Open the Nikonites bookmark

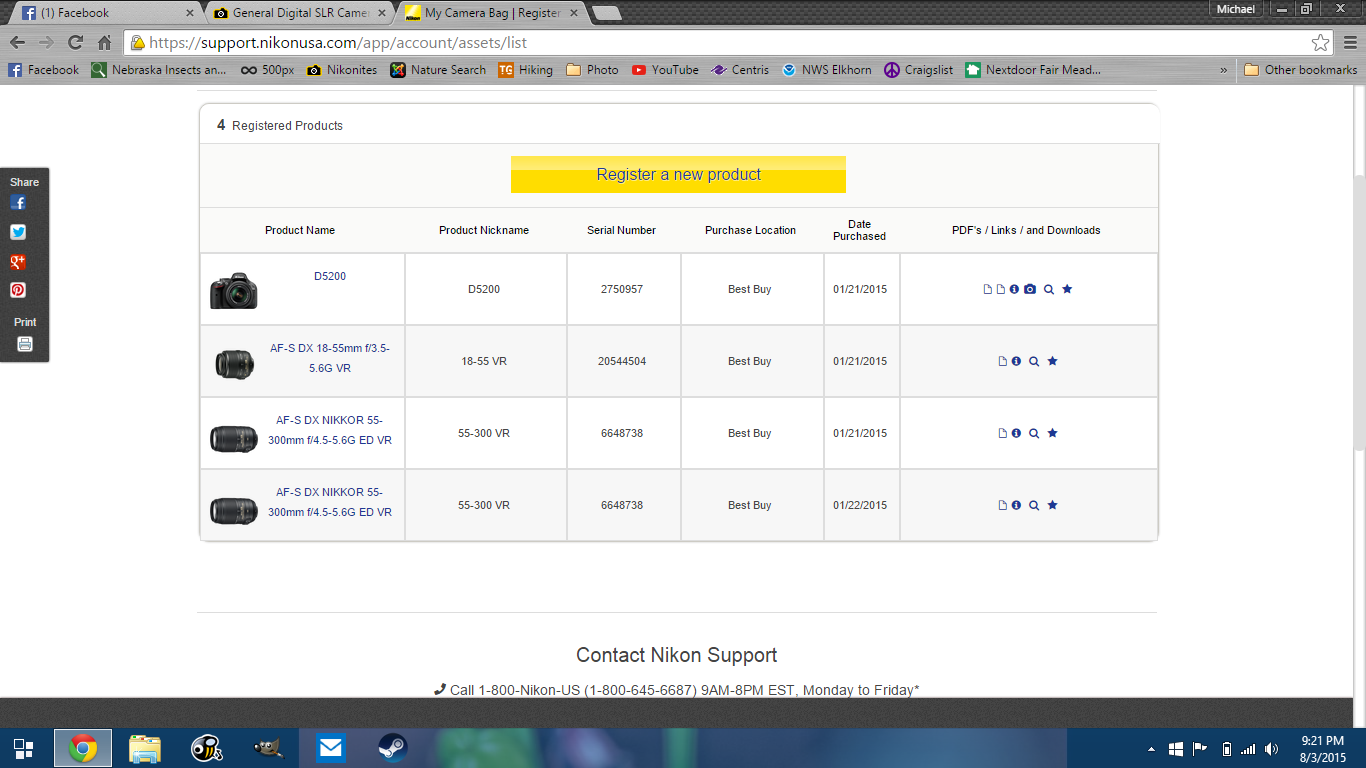point(342,70)
